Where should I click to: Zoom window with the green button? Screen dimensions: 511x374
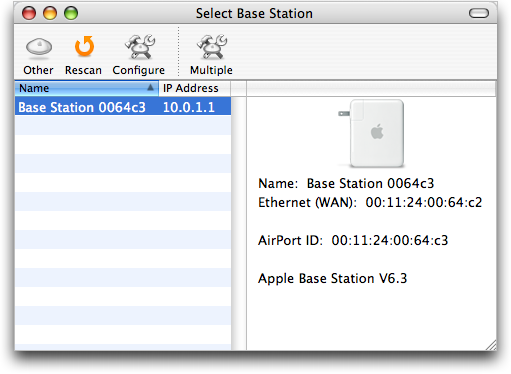(71, 13)
